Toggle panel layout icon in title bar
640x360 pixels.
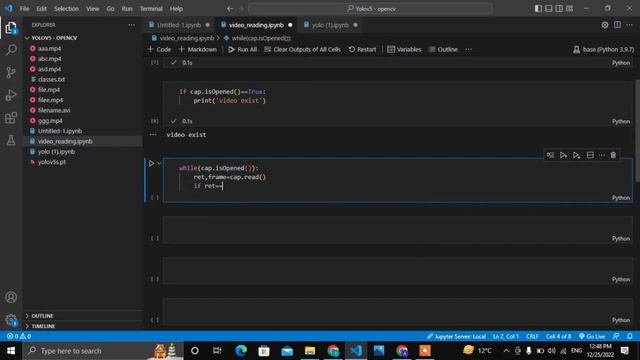click(x=549, y=9)
